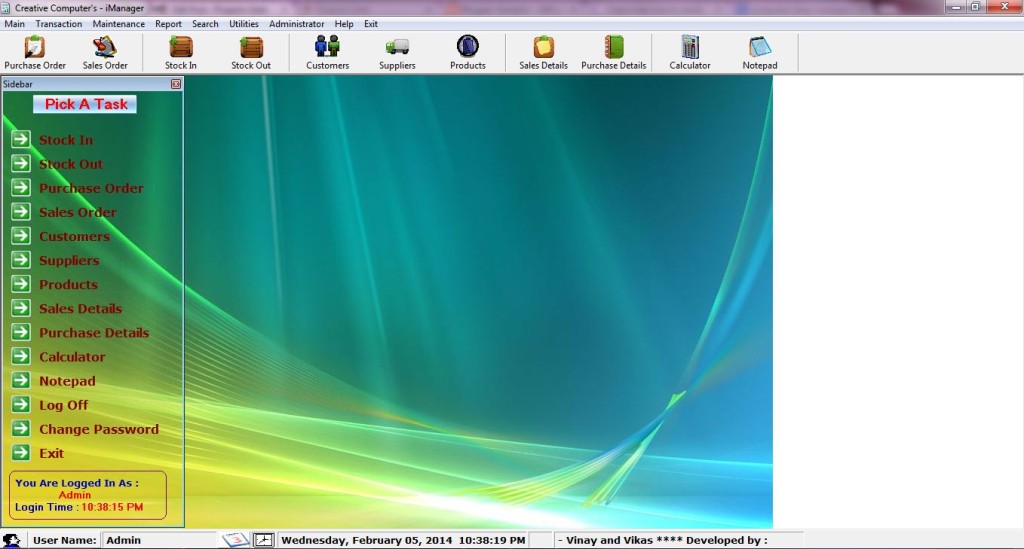The height and width of the screenshot is (549, 1024).
Task: Open Products from the toolbar
Action: [x=468, y=52]
